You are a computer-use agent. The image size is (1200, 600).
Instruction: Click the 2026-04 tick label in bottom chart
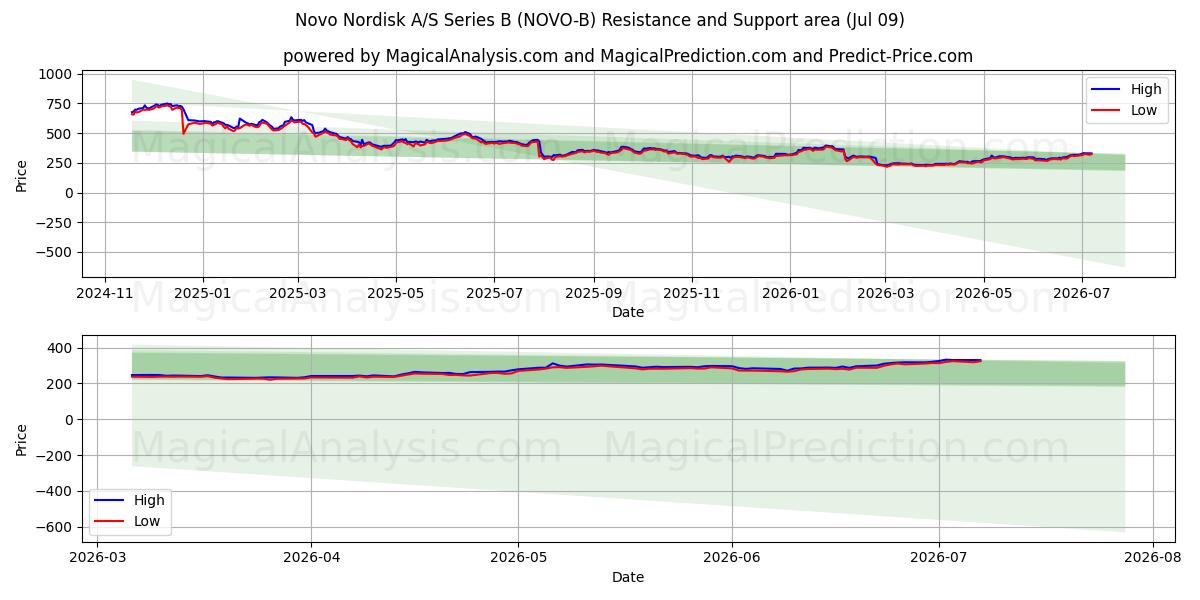(x=311, y=558)
